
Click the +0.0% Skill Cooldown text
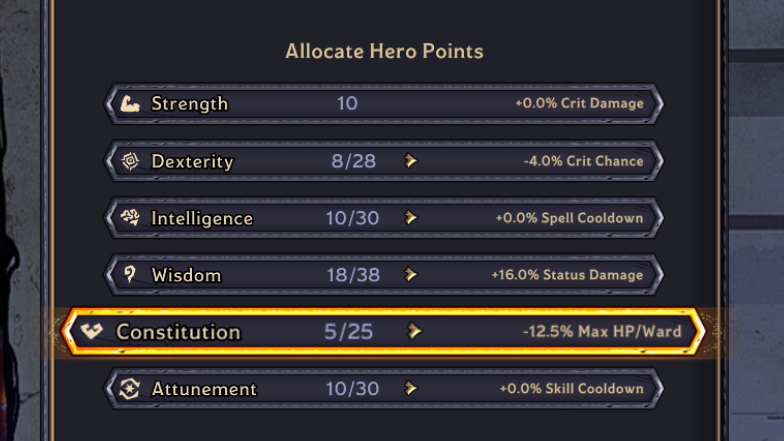click(572, 388)
